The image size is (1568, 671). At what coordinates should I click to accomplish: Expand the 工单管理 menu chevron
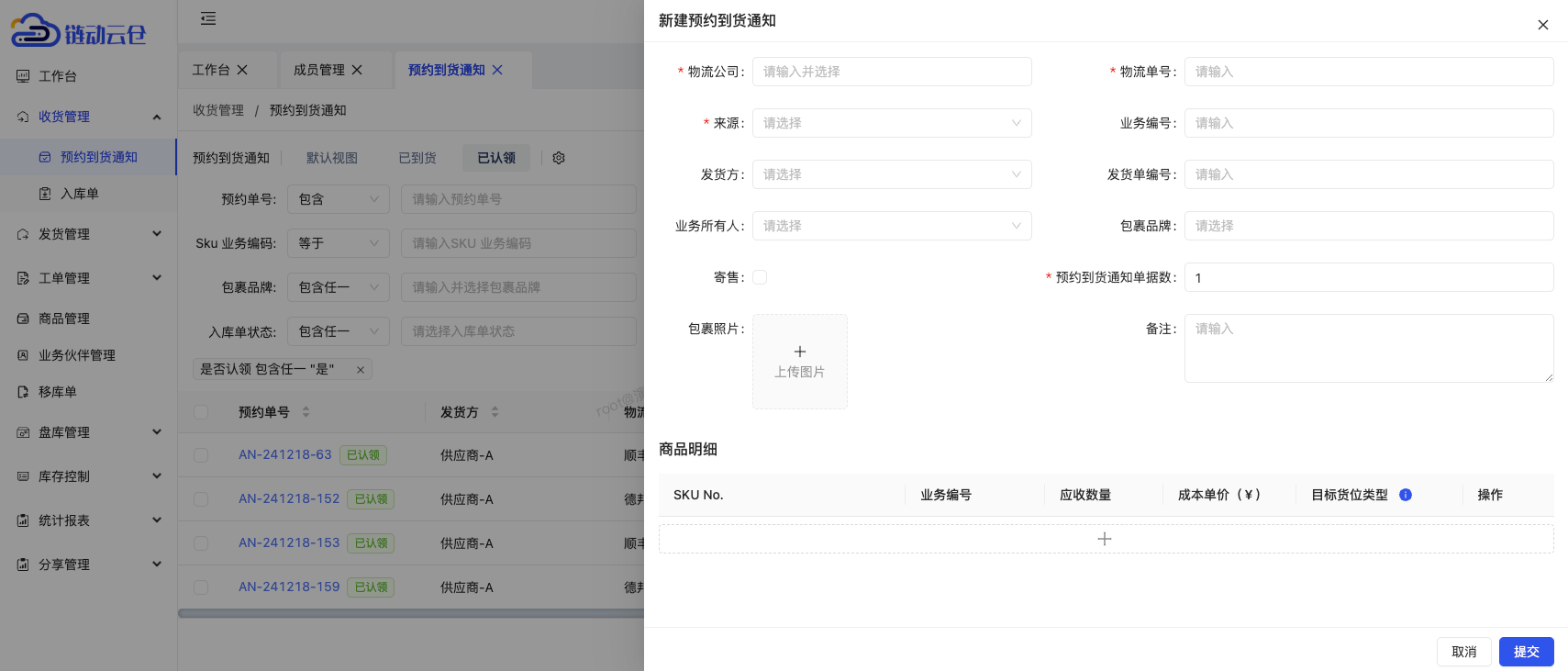point(157,278)
